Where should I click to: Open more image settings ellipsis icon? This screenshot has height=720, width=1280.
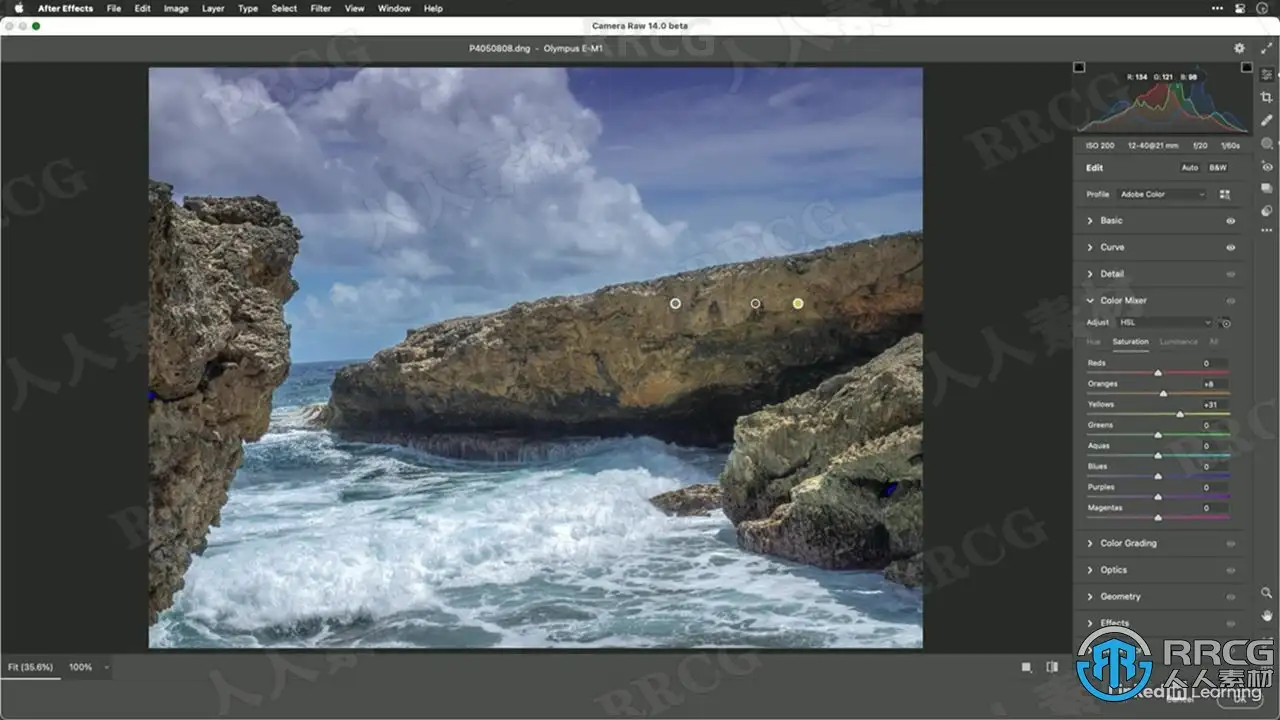(1267, 232)
